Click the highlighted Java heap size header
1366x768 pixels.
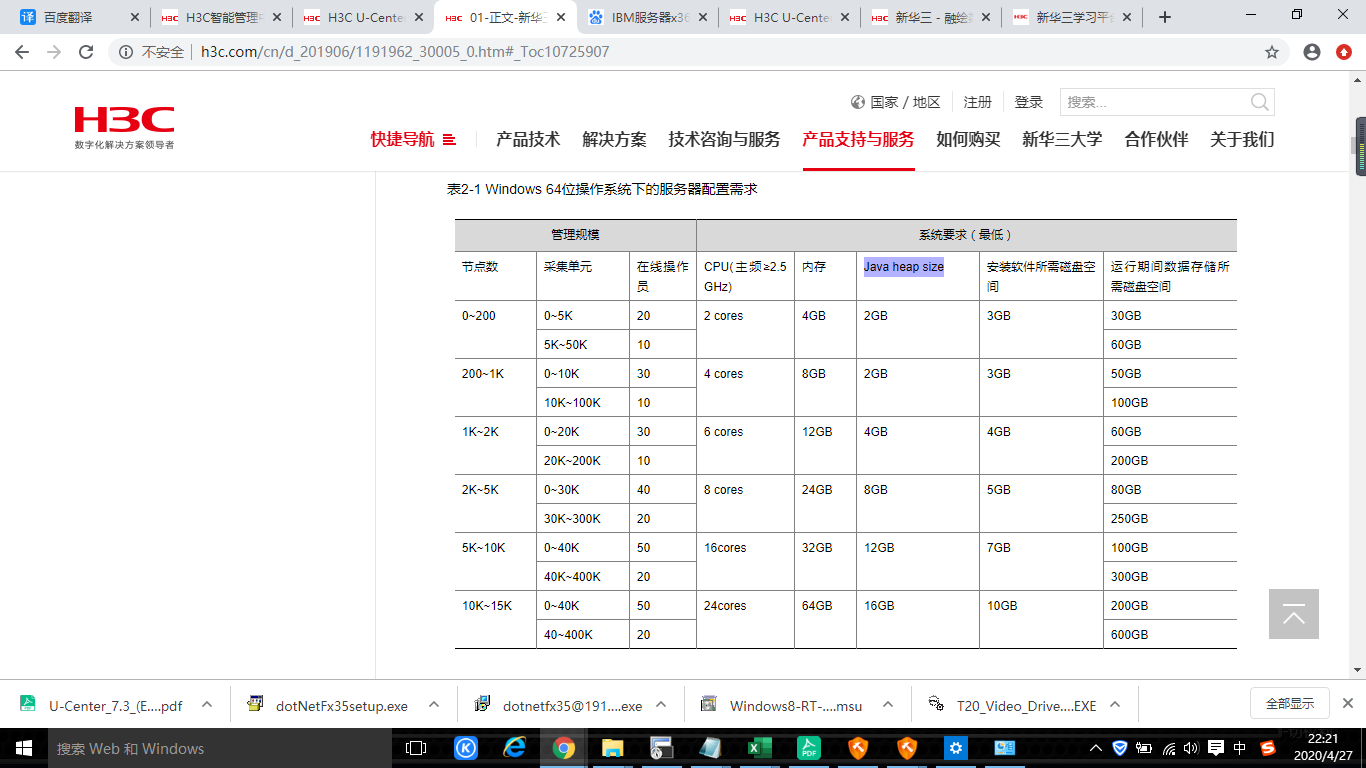point(904,267)
